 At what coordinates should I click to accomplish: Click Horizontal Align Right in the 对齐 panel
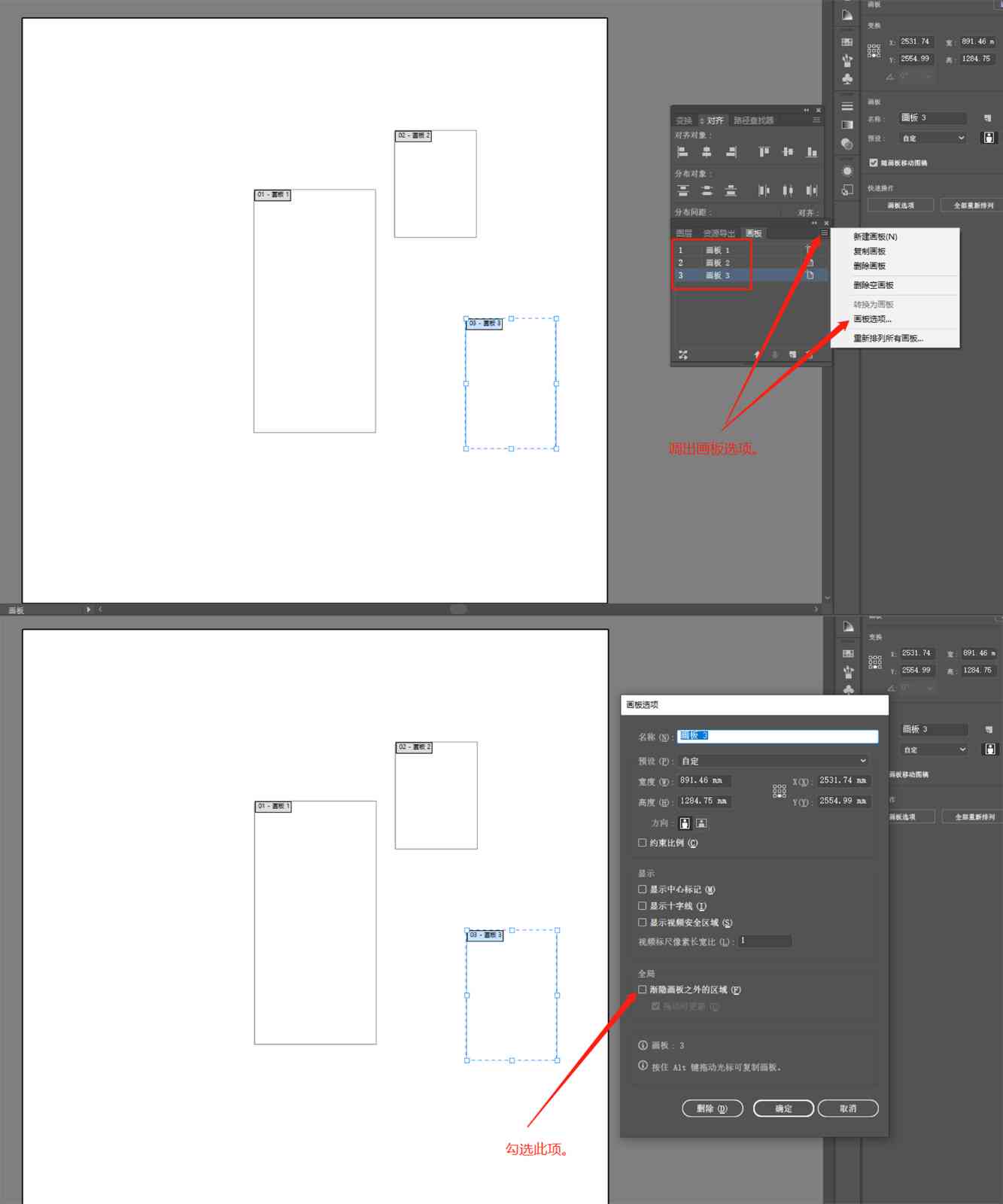coord(731,152)
